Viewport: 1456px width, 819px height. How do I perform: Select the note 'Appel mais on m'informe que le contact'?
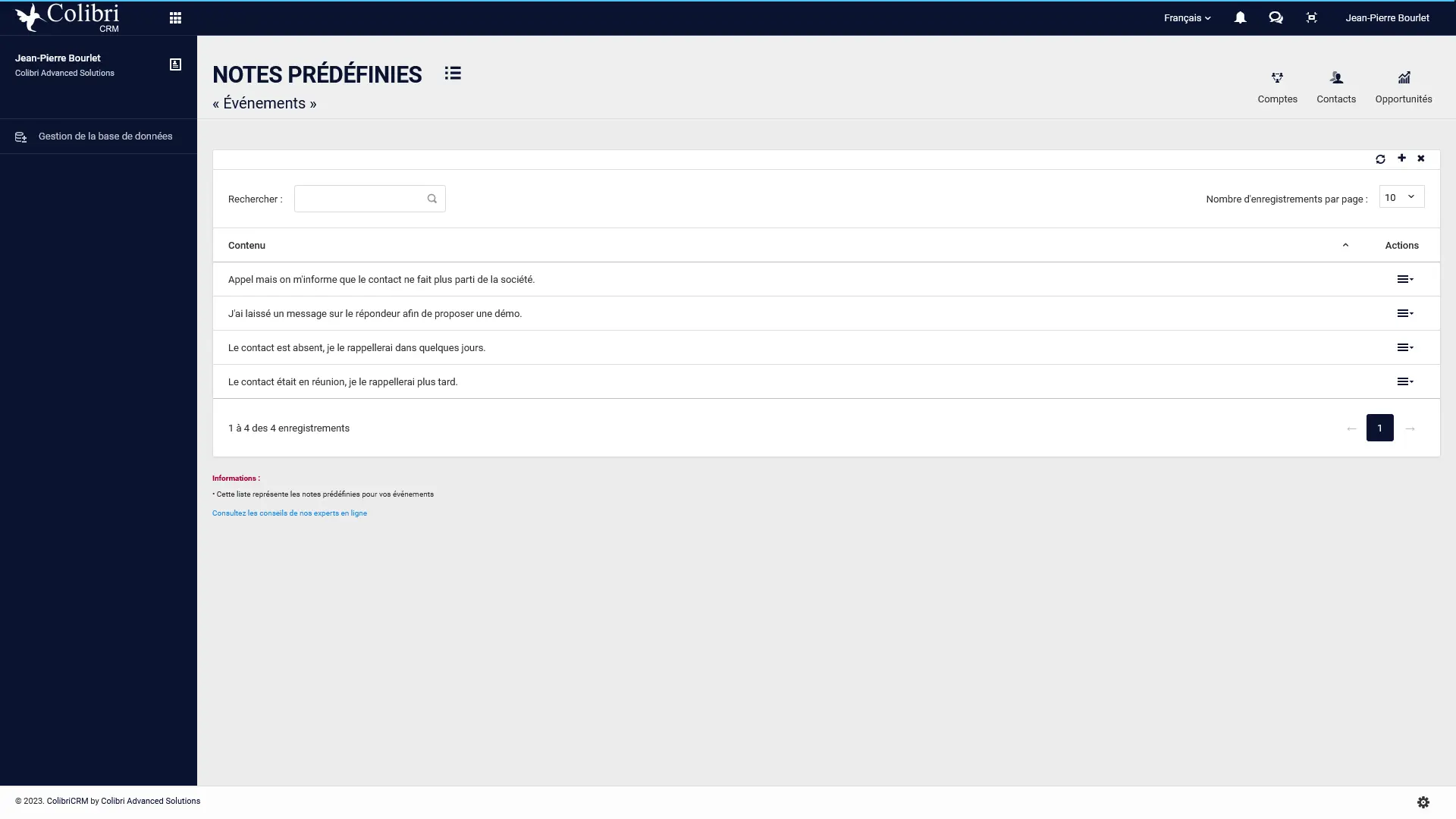pos(381,280)
